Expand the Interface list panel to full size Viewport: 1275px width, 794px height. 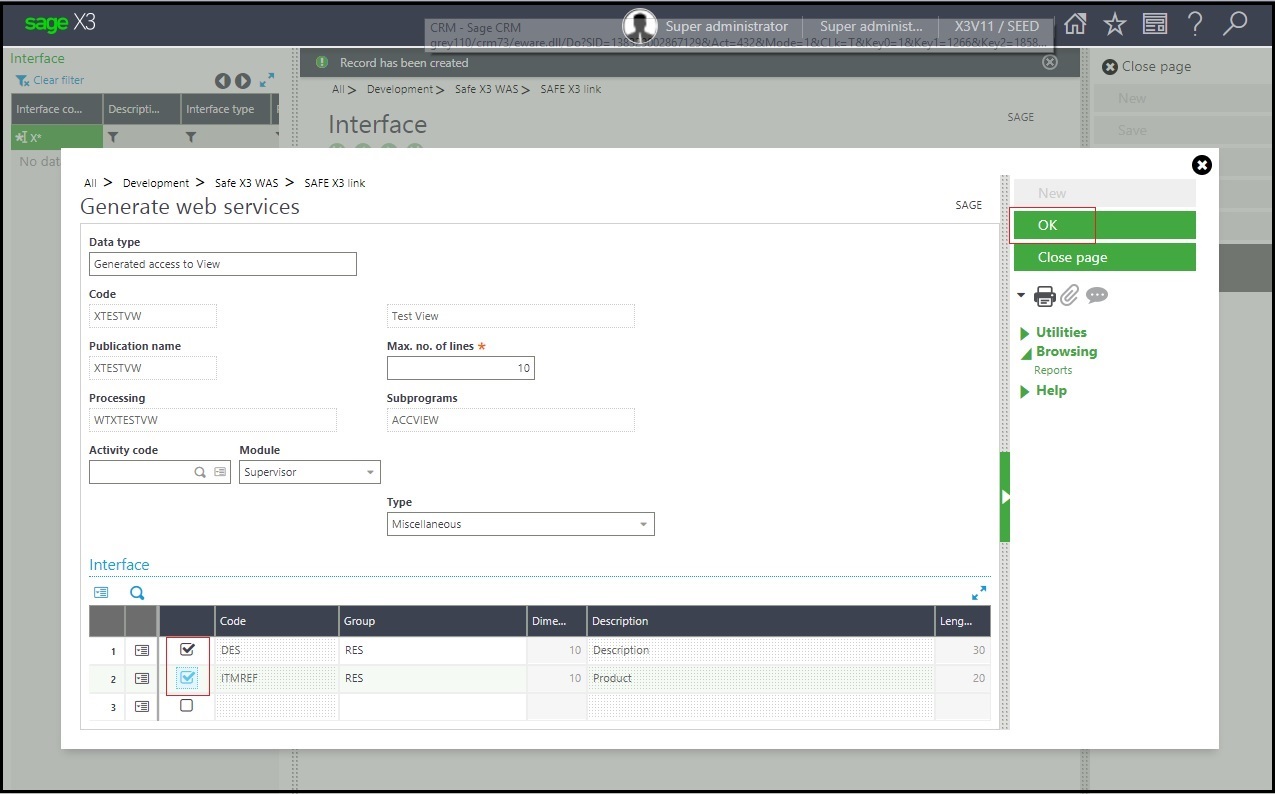267,80
